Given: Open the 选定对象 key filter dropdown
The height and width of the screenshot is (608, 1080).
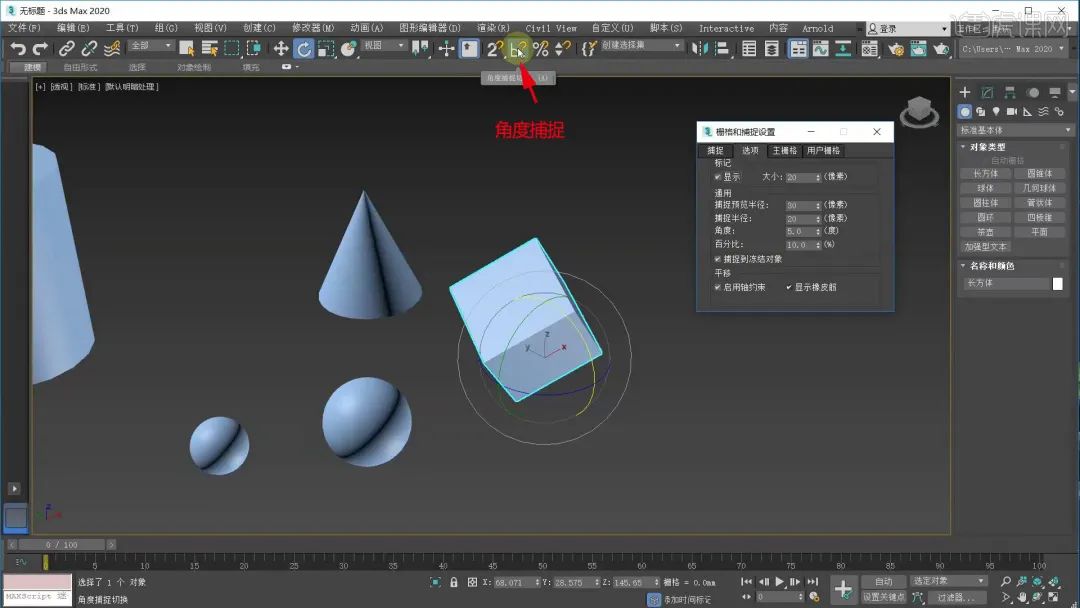Looking at the screenshot, I should pyautogui.click(x=948, y=581).
